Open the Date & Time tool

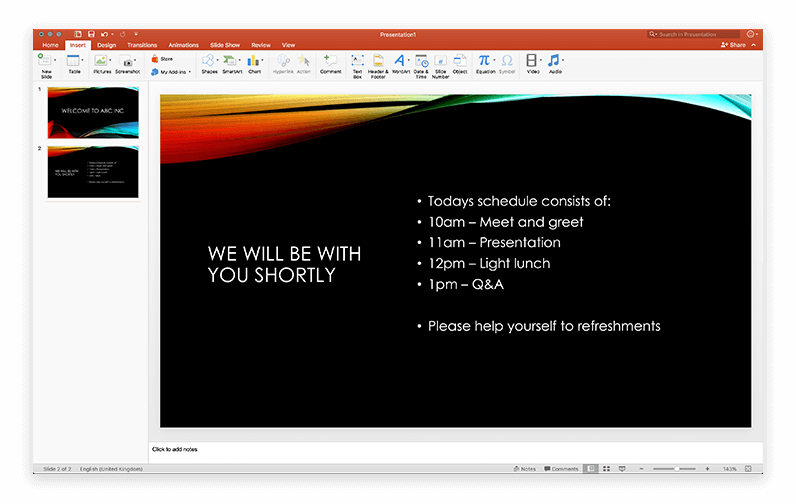coord(421,62)
